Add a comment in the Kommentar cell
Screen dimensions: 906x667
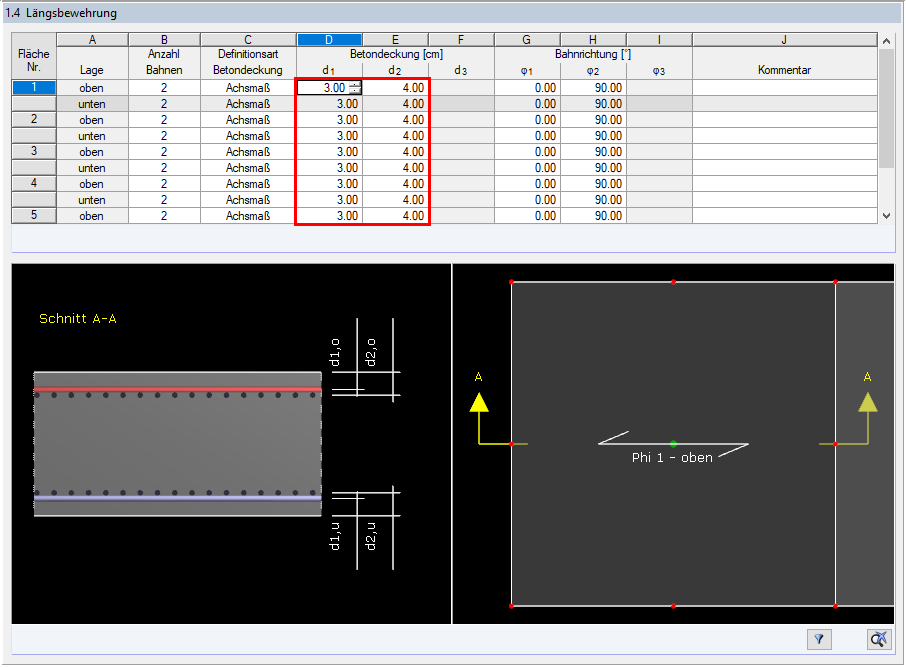(x=784, y=87)
